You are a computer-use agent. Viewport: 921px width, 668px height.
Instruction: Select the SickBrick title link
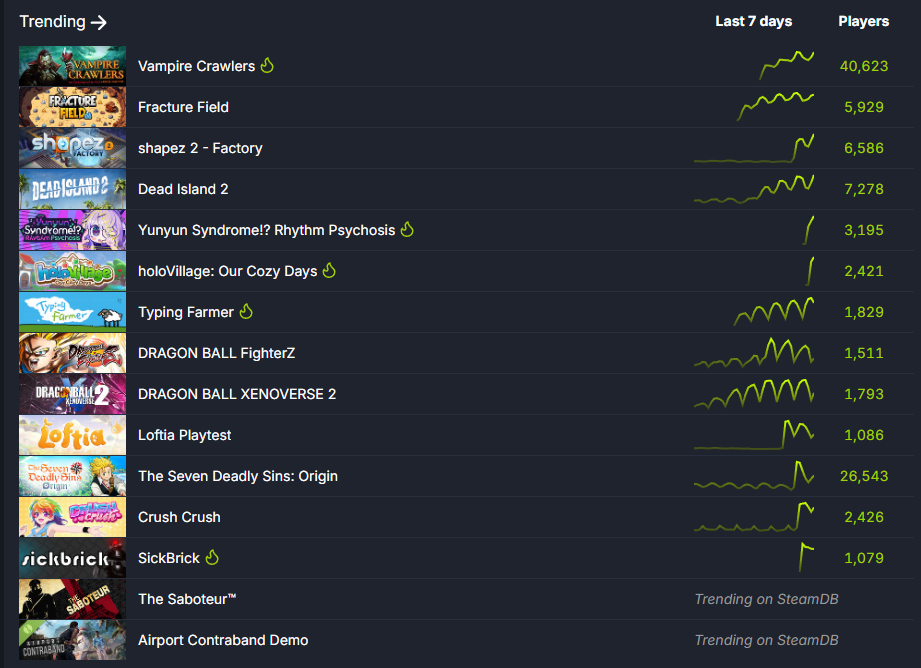(169, 558)
